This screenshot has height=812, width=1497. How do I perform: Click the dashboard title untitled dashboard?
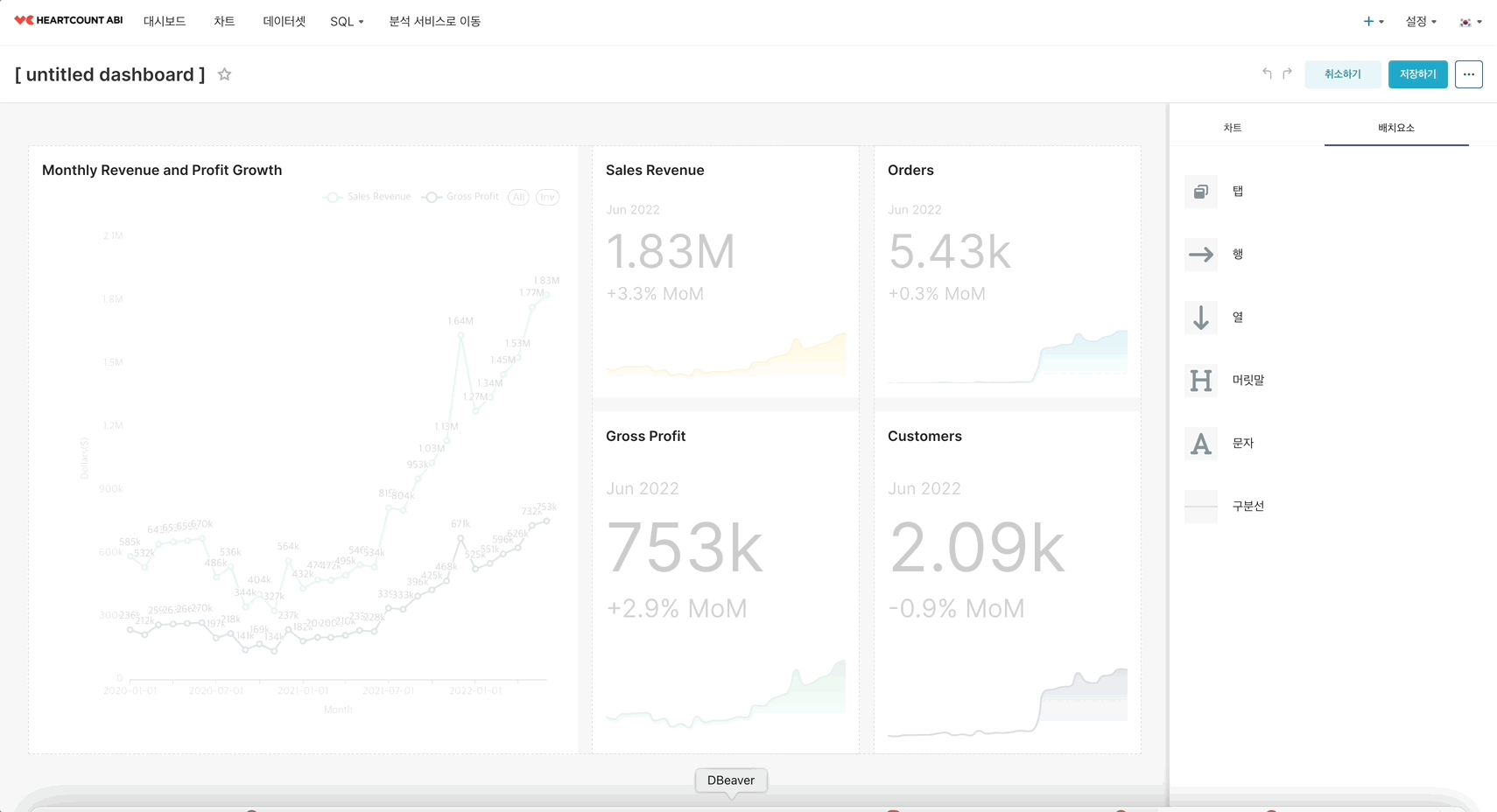[x=109, y=74]
